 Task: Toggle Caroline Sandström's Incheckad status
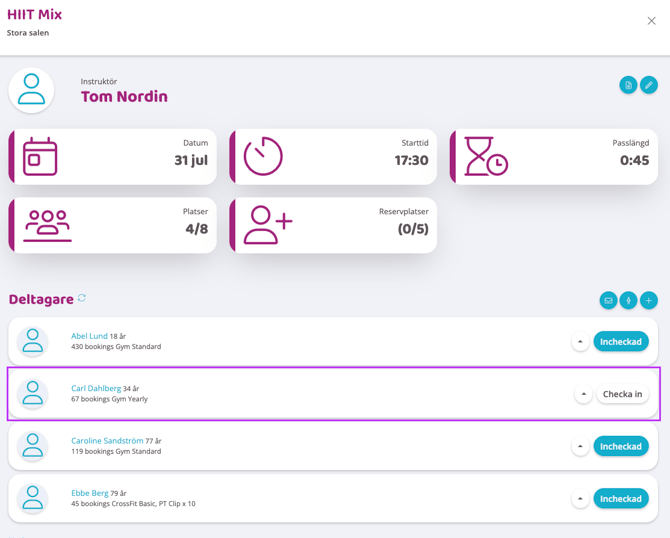[x=620, y=446]
